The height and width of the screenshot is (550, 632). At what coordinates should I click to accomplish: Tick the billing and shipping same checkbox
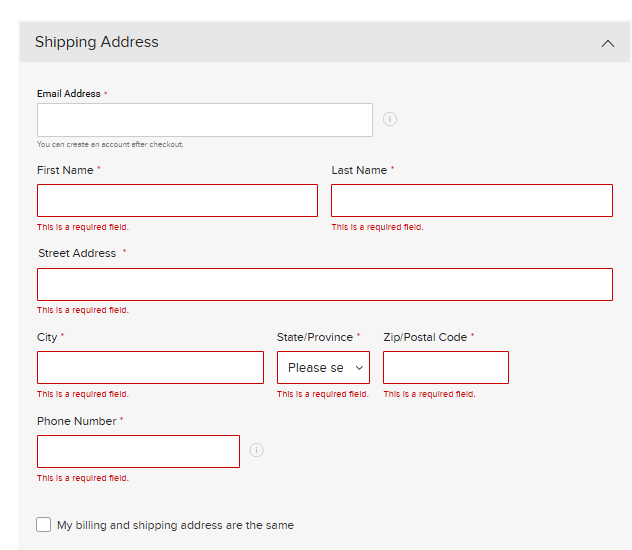(43, 525)
